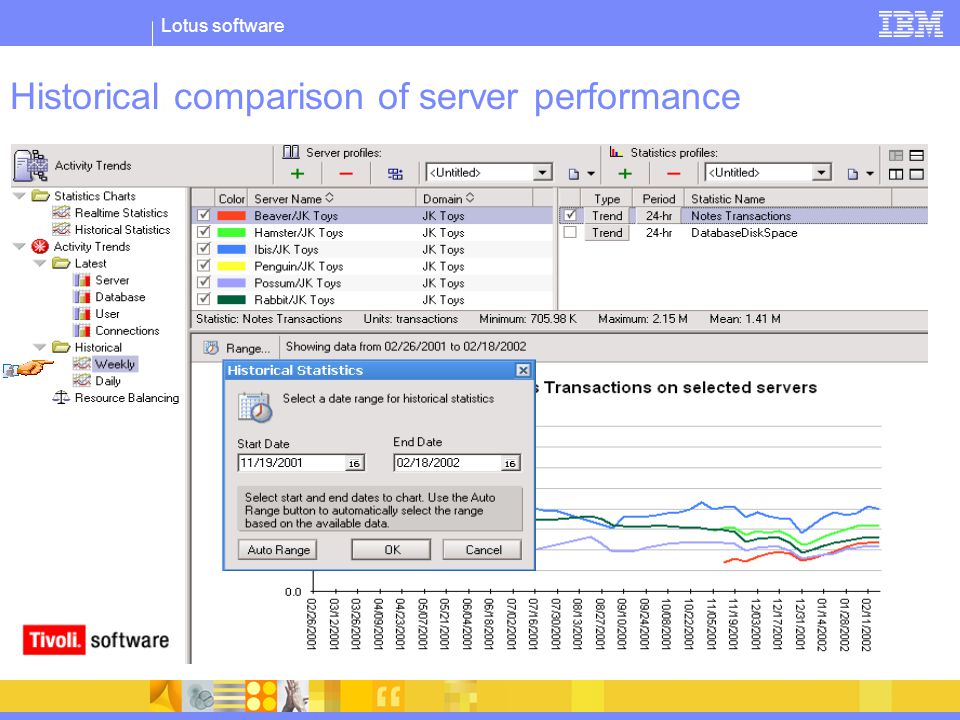Click Resource Balancing scales icon
Image resolution: width=960 pixels, height=720 pixels.
coord(61,397)
